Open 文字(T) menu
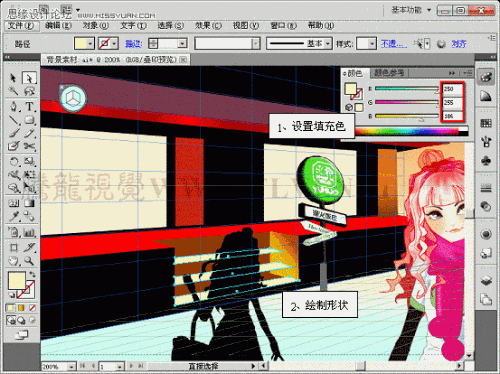The image size is (500, 374). coord(133,26)
